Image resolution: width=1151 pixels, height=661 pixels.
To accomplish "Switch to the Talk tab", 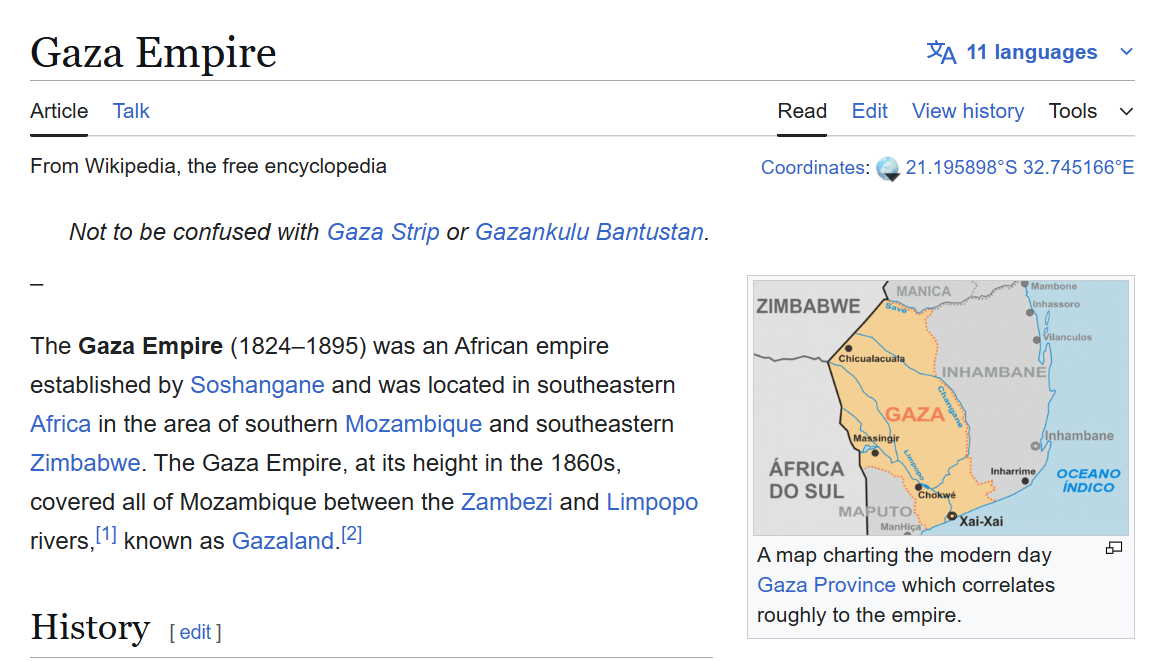I will click(x=131, y=111).
